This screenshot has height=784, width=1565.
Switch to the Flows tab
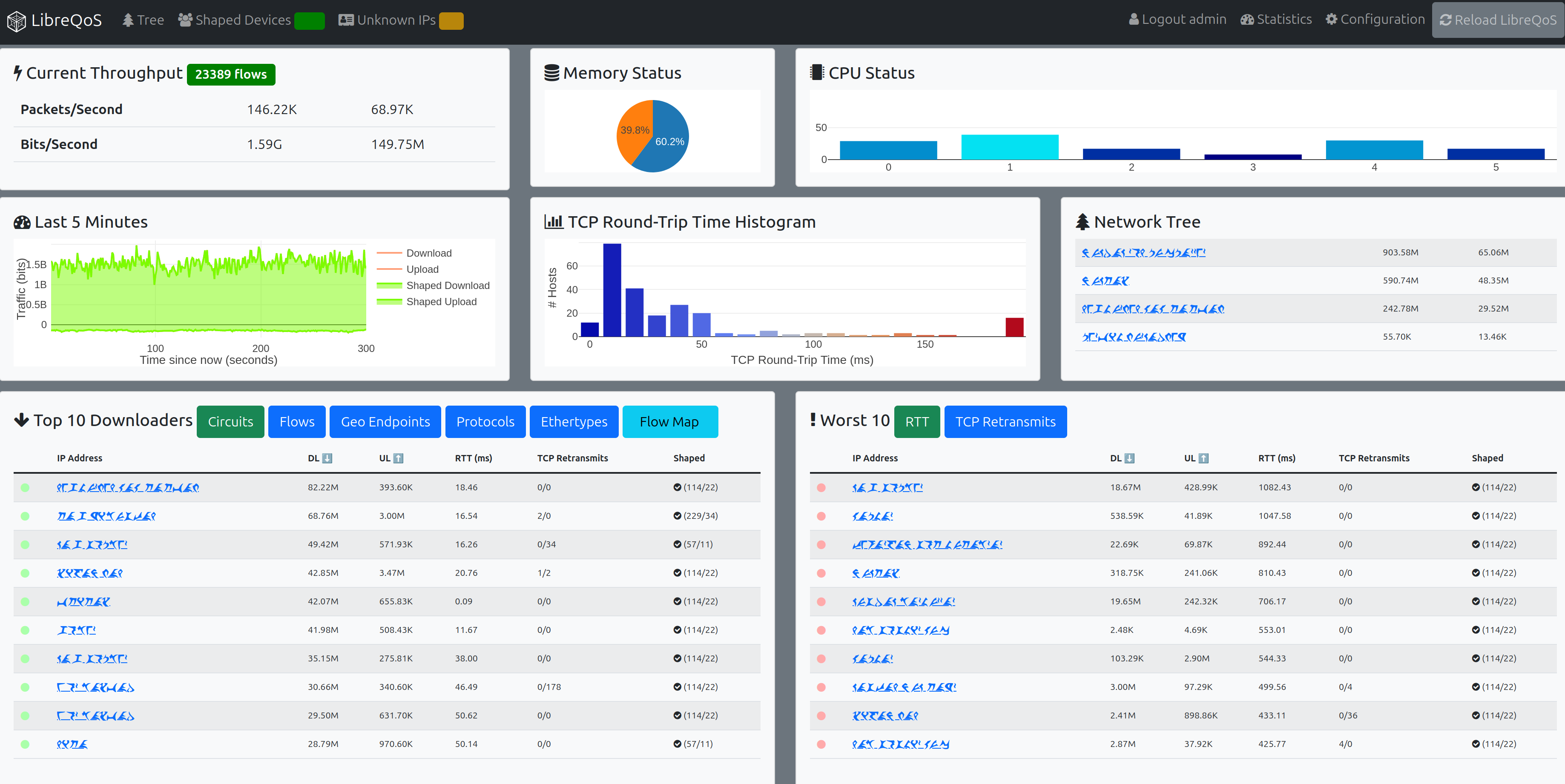coord(296,421)
